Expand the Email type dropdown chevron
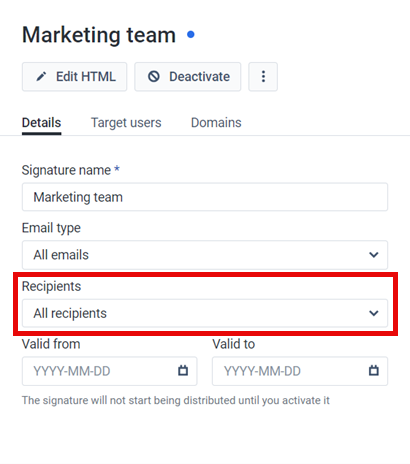 point(374,255)
